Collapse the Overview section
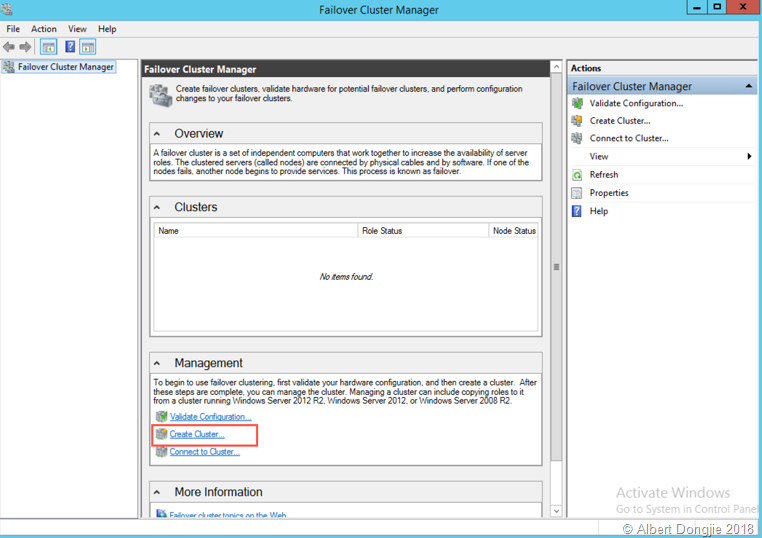This screenshot has width=762, height=538. pyautogui.click(x=157, y=134)
